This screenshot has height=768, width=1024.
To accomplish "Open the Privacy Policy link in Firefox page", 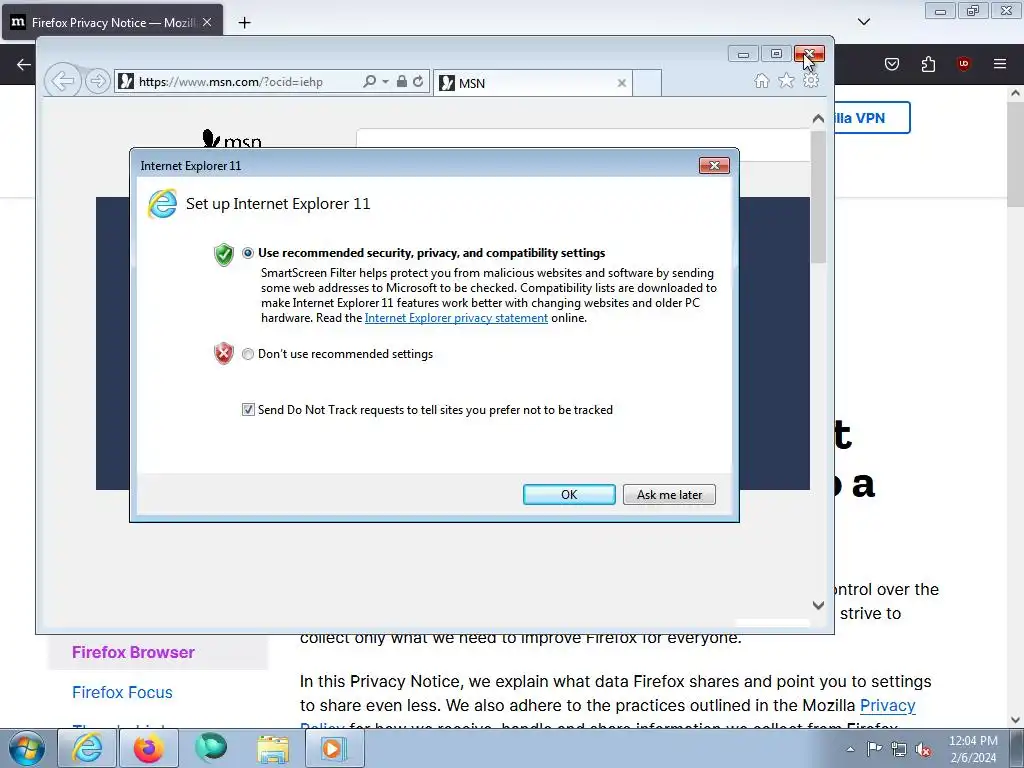I will coord(888,705).
